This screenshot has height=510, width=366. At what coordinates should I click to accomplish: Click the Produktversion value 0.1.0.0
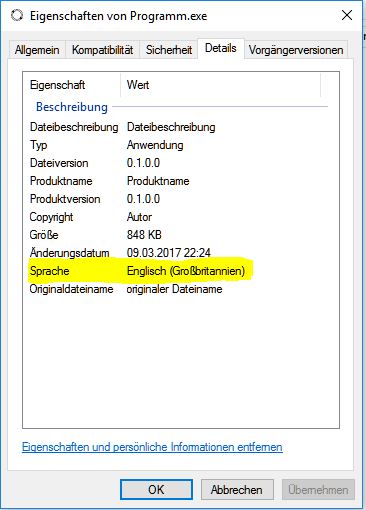pos(143,199)
